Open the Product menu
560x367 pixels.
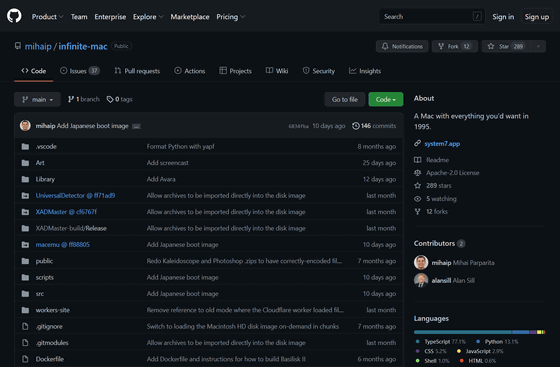[48, 17]
